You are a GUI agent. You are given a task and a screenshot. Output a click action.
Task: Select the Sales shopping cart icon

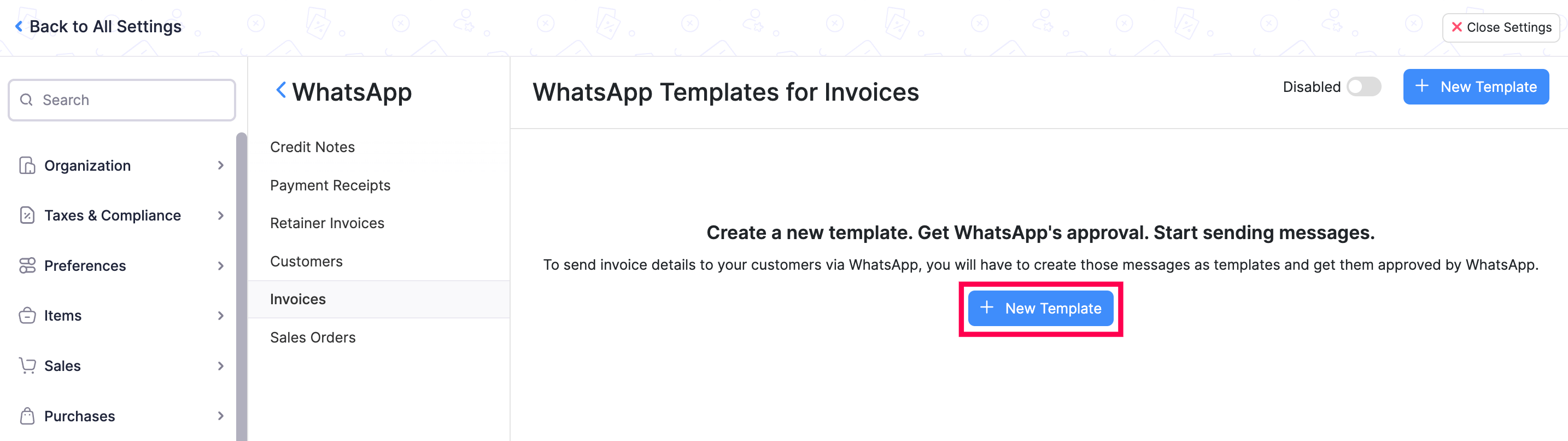(26, 365)
